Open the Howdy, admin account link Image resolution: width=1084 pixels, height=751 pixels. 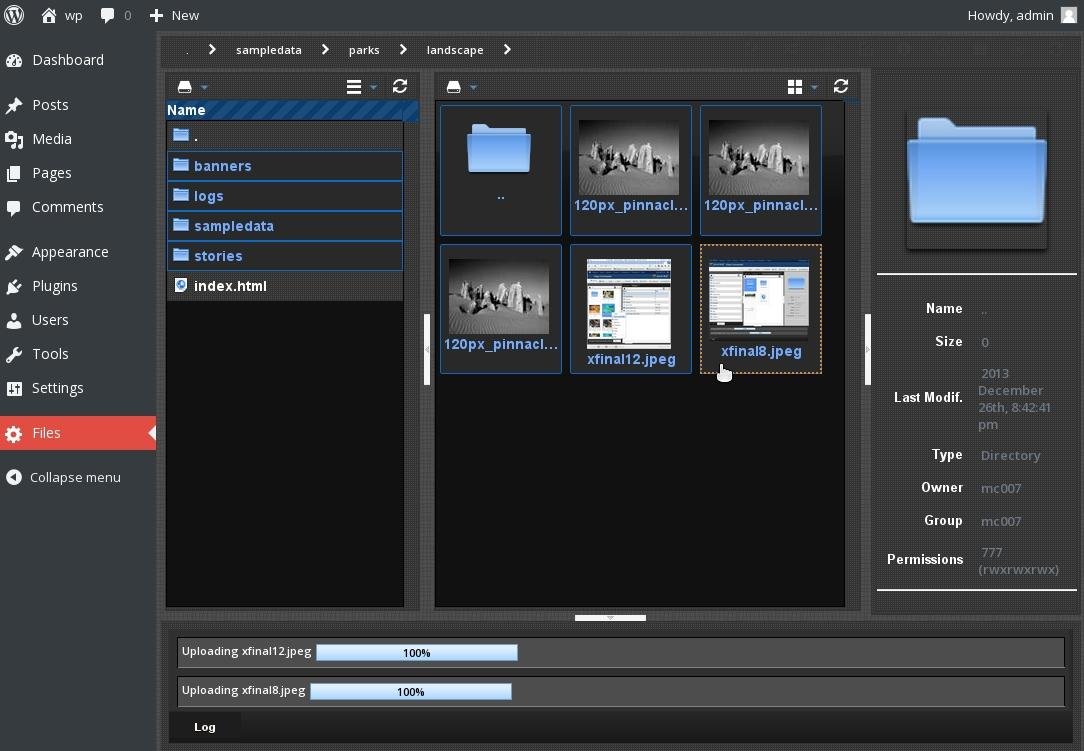[1012, 15]
